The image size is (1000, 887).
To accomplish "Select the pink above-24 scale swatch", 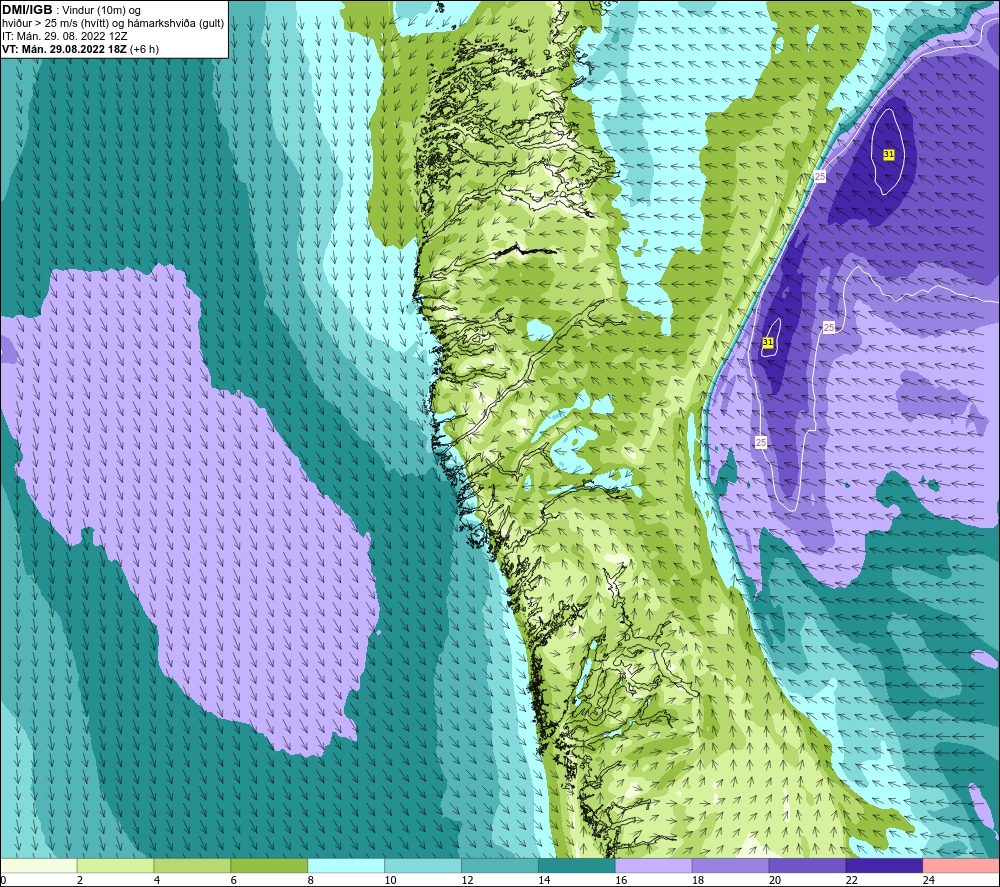I will pyautogui.click(x=961, y=866).
